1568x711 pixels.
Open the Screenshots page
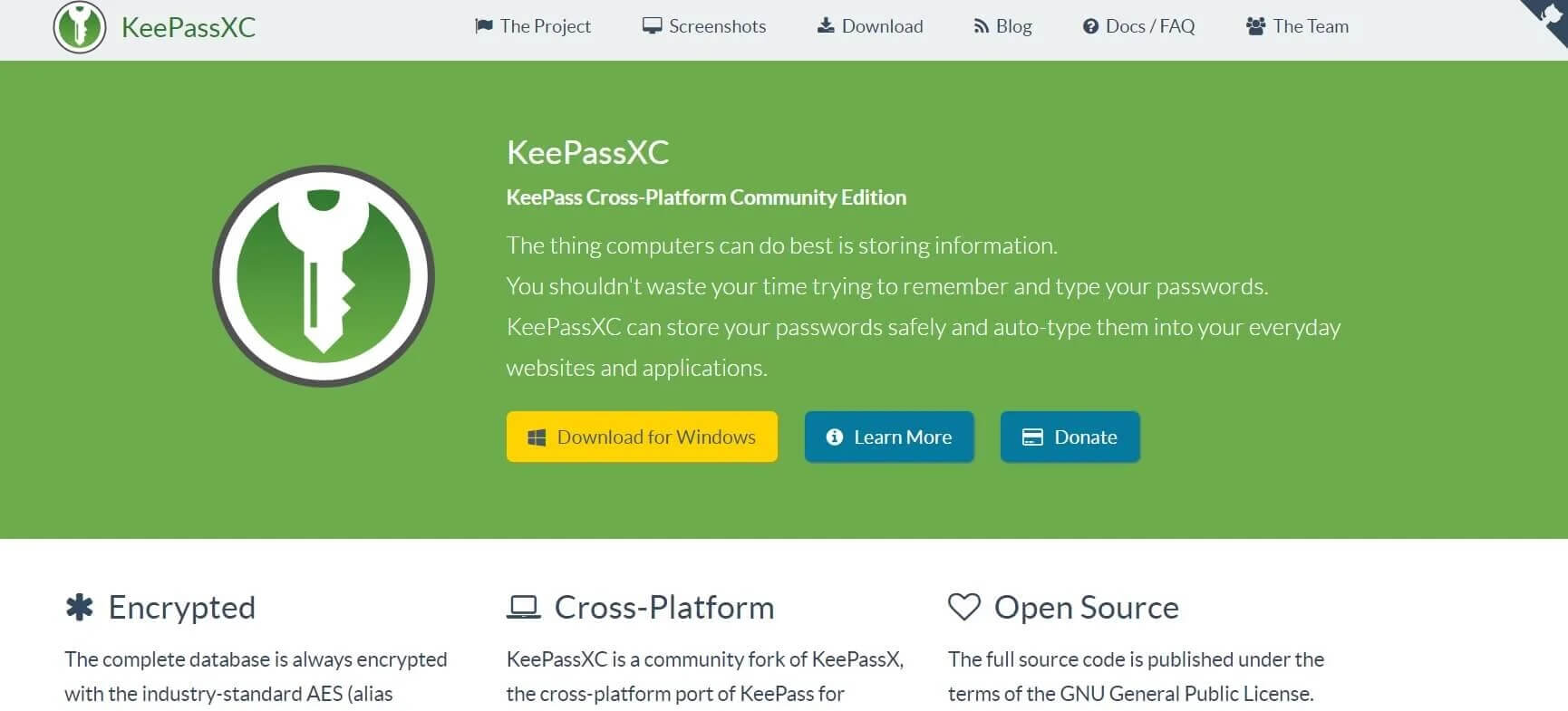[704, 26]
